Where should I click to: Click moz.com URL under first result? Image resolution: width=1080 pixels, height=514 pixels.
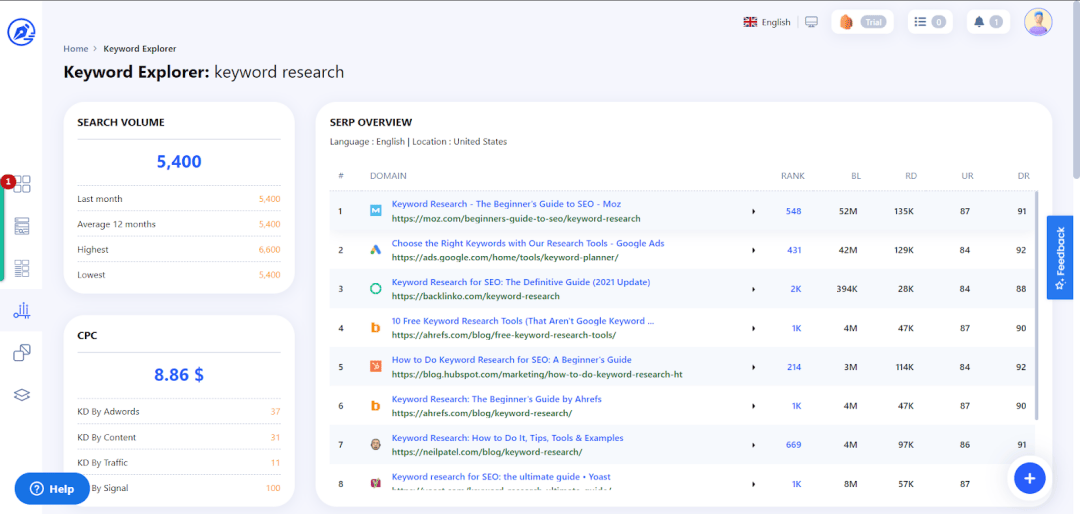[516, 218]
